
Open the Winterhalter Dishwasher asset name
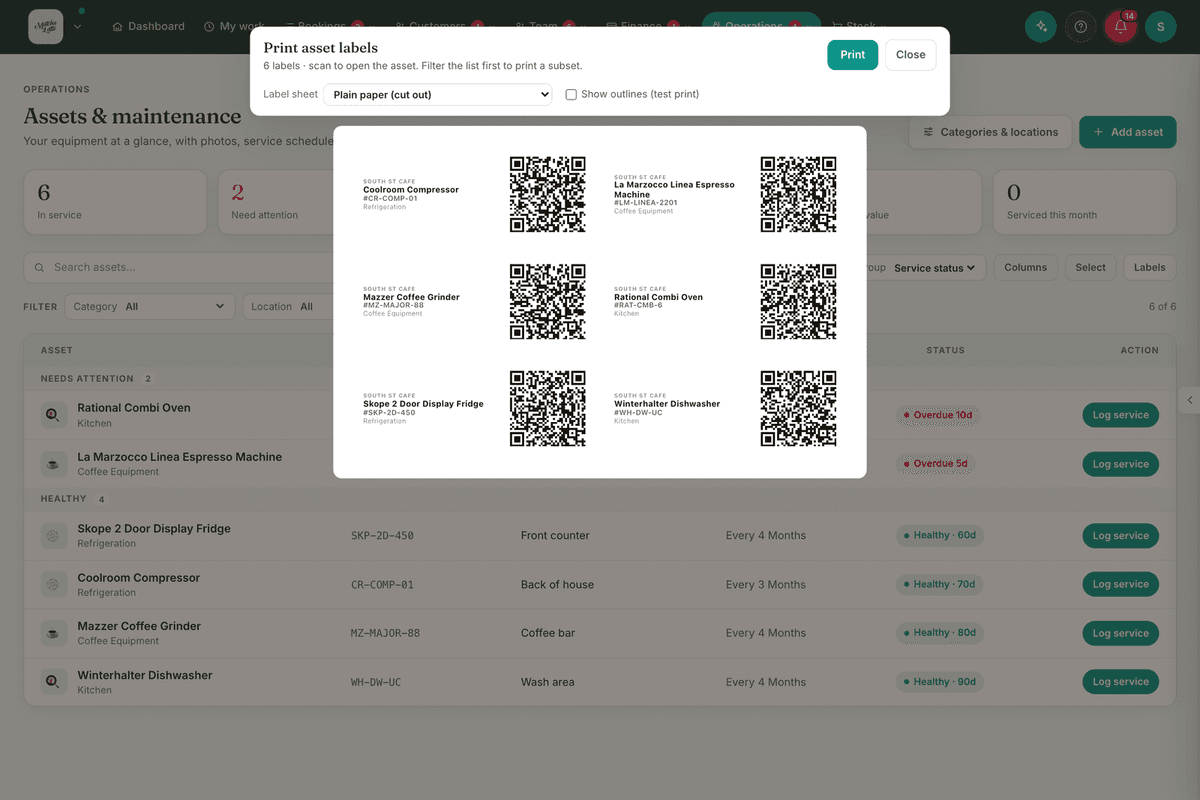click(145, 675)
